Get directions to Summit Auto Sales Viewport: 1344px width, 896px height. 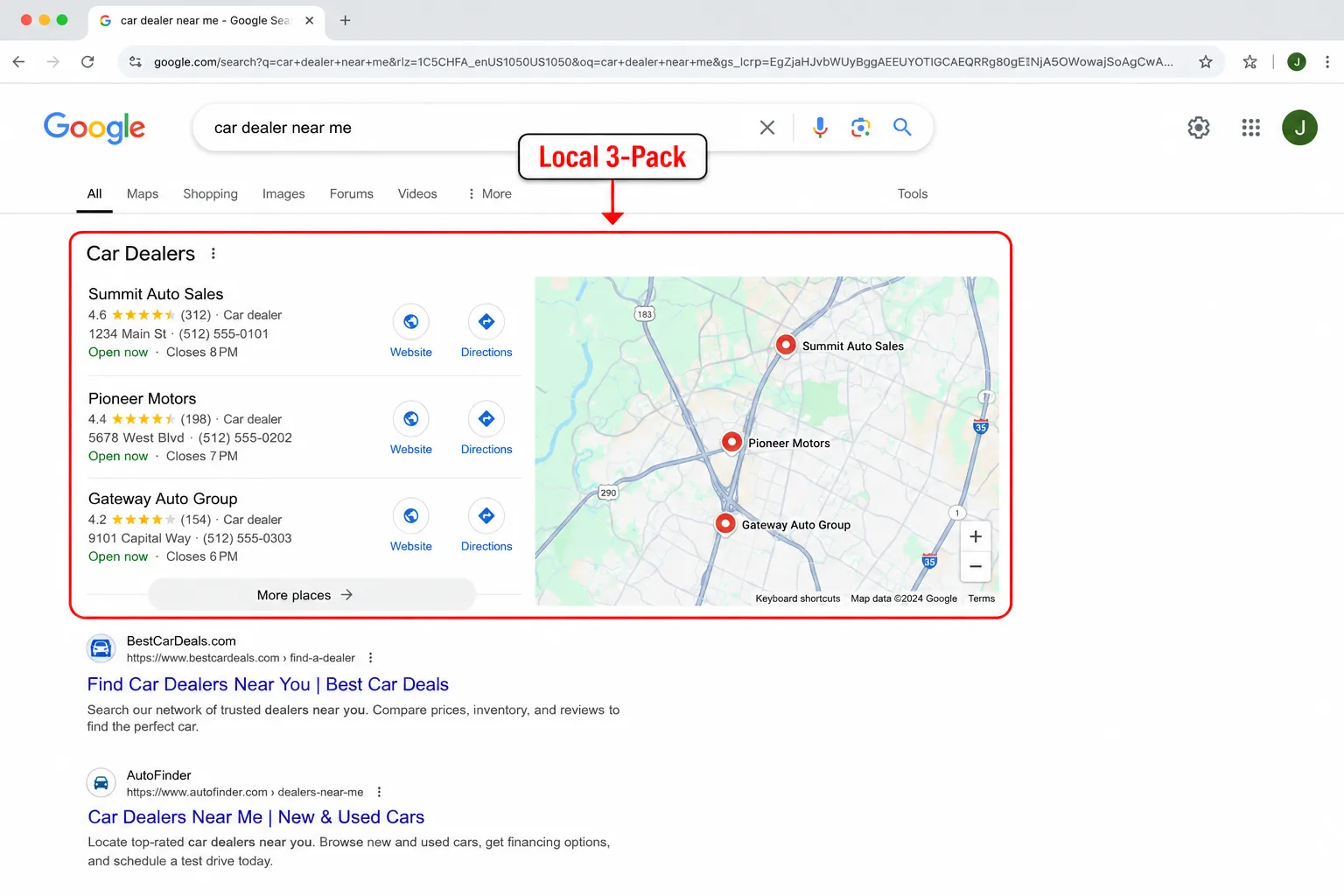point(486,322)
